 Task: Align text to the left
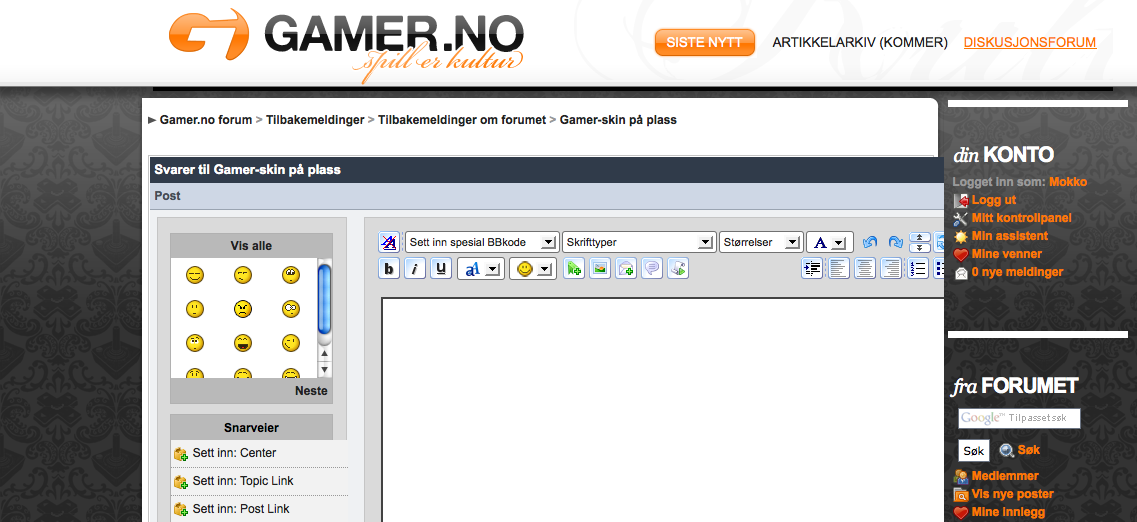tap(838, 269)
